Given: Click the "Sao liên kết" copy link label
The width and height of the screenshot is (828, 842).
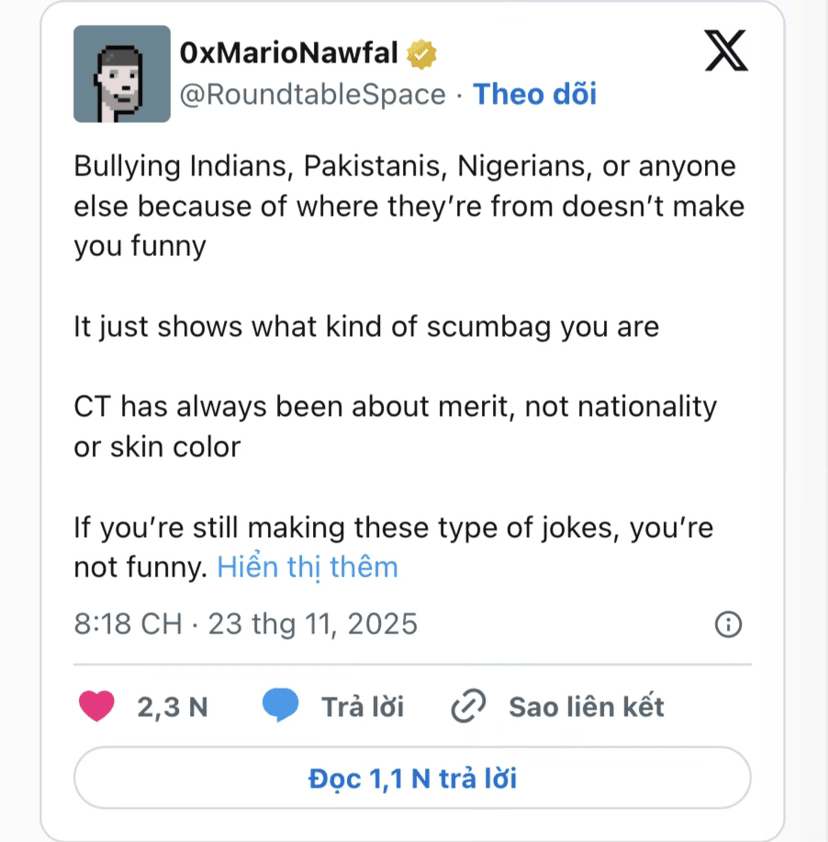Looking at the screenshot, I should (586, 707).
